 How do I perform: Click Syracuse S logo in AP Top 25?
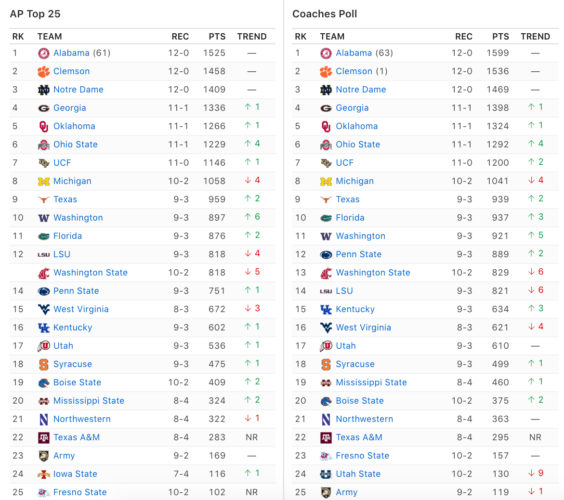(x=44, y=364)
